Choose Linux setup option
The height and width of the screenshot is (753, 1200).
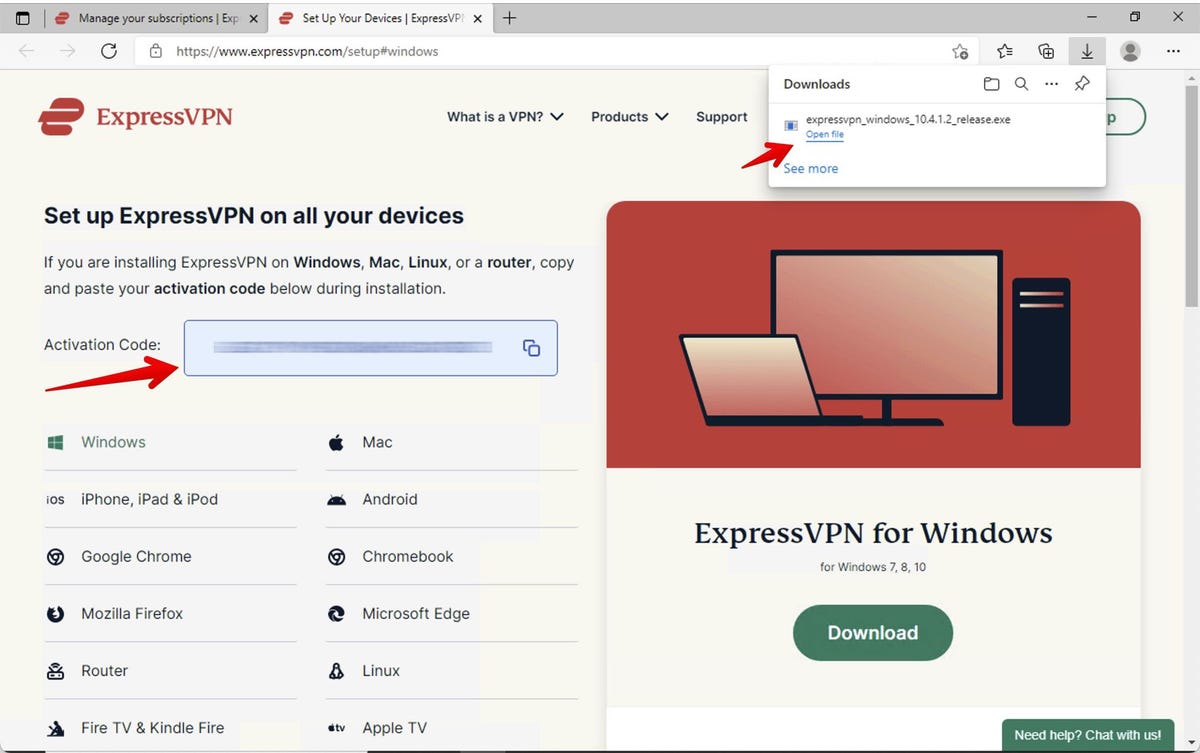tap(451, 670)
